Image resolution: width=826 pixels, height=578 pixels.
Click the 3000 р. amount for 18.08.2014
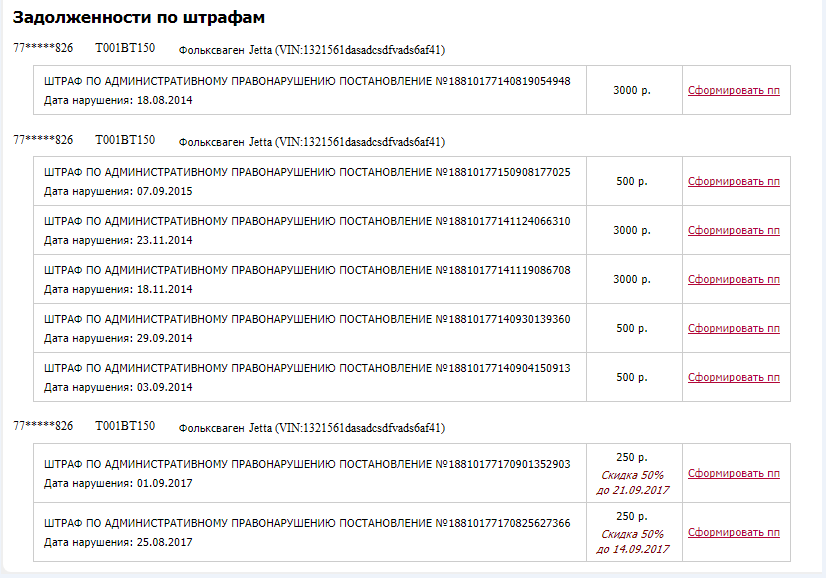point(632,90)
